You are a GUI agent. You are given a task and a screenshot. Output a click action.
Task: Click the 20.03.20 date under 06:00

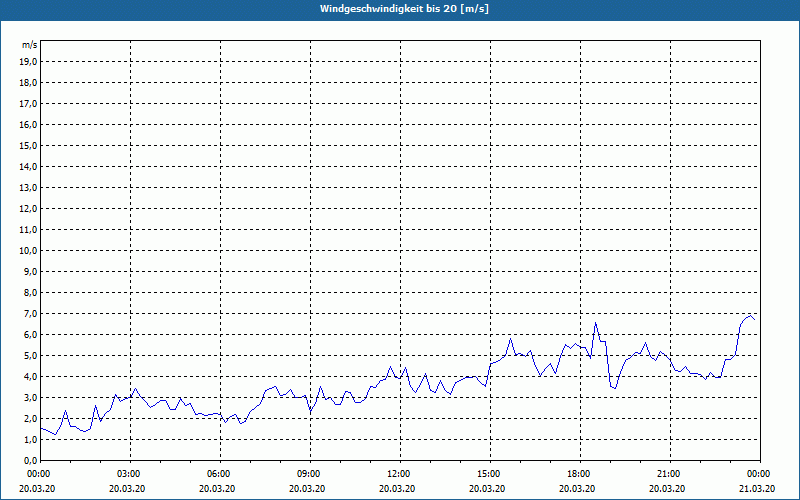click(217, 488)
